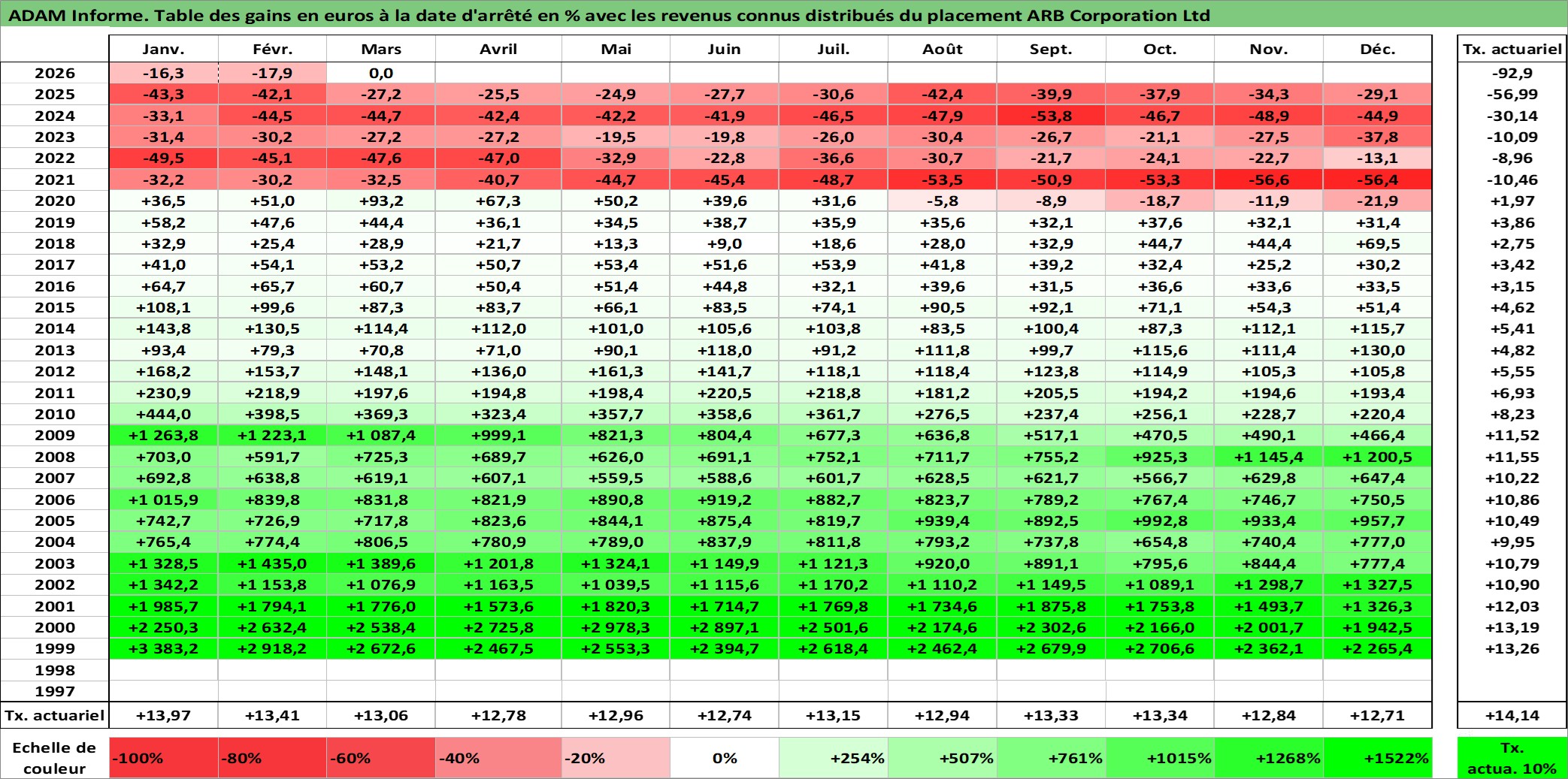
Task: Select the -60% color scale swatch
Action: point(381,758)
